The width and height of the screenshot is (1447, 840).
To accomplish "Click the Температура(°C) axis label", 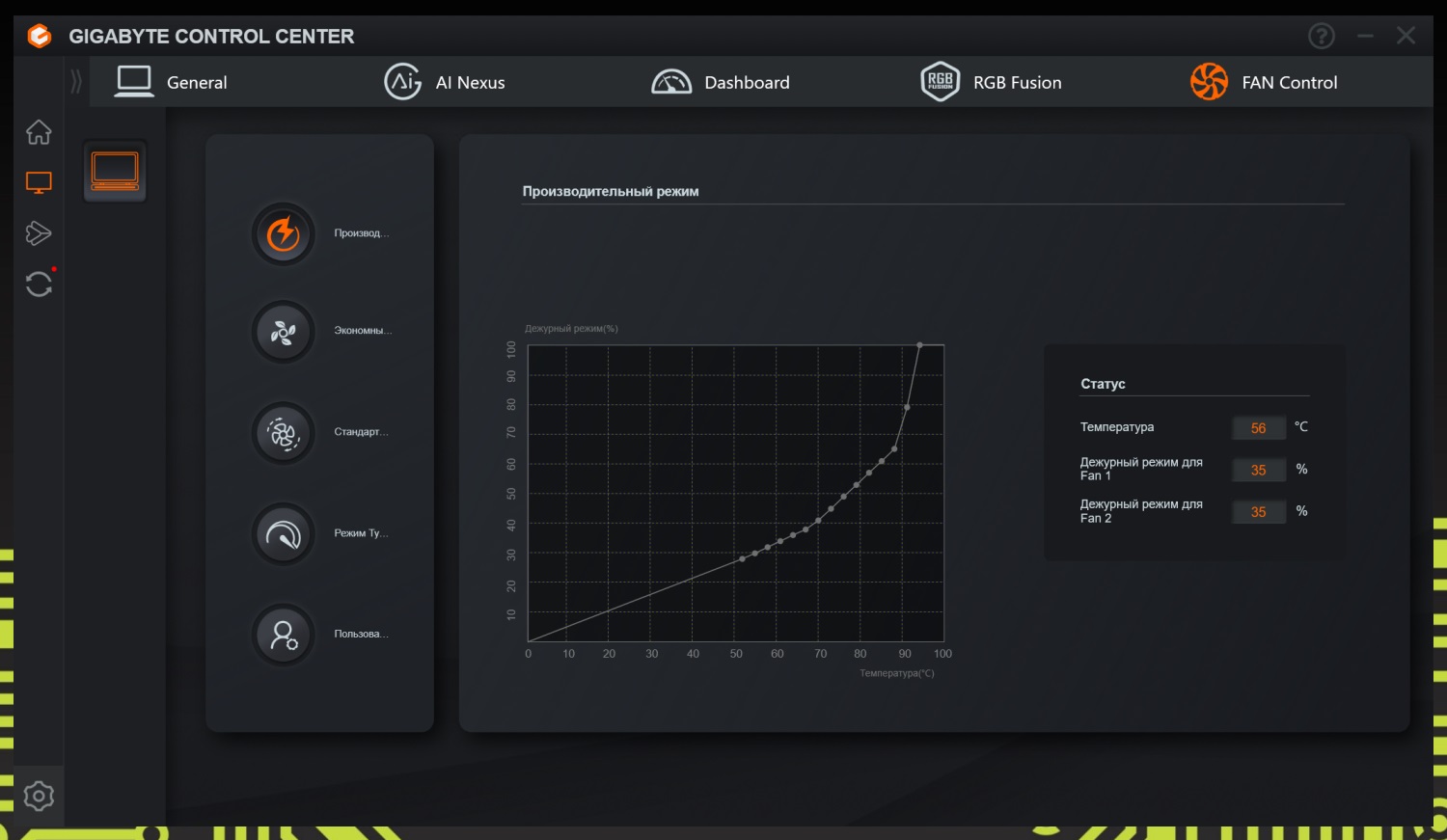I will point(897,673).
